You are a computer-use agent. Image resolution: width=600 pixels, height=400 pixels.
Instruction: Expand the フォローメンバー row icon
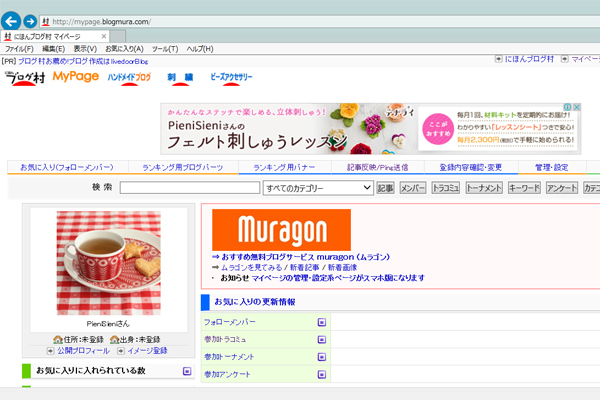(x=322, y=322)
